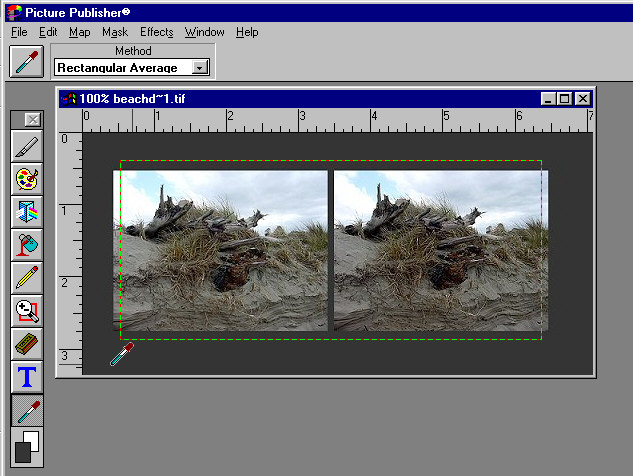Viewport: 633px width, 476px height.
Task: Click the eyedropper icon in the ribbon bar
Action: [x=26, y=61]
